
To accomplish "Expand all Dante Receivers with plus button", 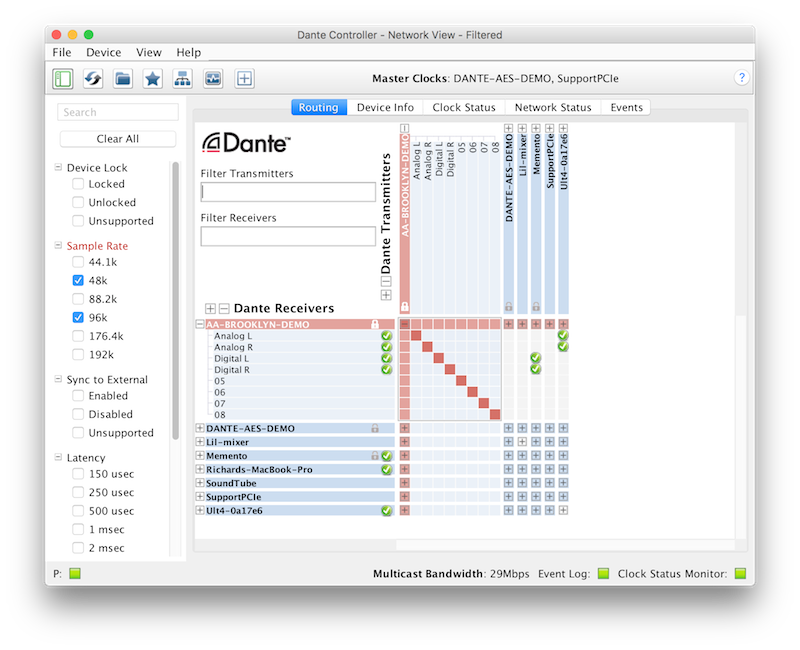I will coord(210,308).
